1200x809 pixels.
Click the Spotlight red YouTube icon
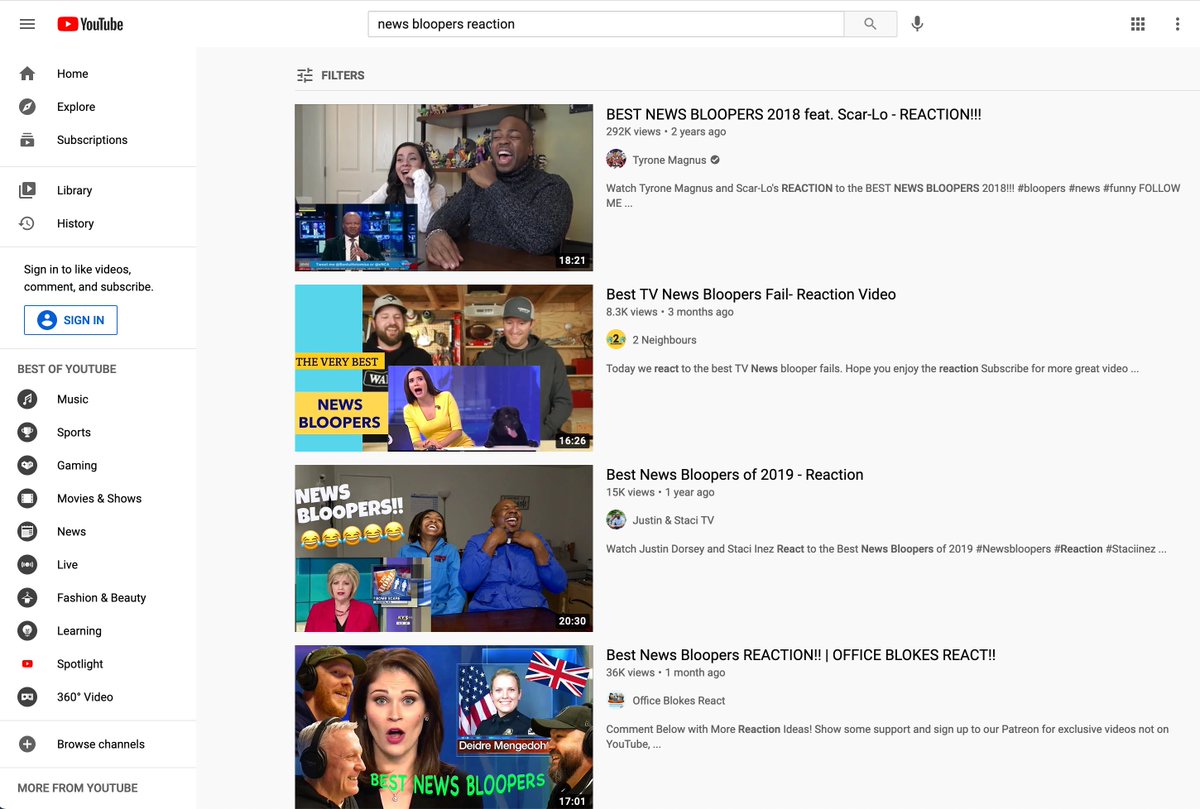coord(27,663)
